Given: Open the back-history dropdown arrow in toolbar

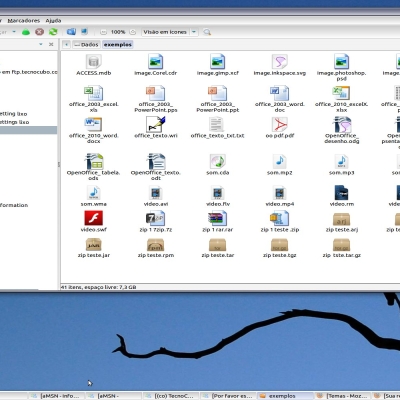Looking at the screenshot, I should point(14,32).
